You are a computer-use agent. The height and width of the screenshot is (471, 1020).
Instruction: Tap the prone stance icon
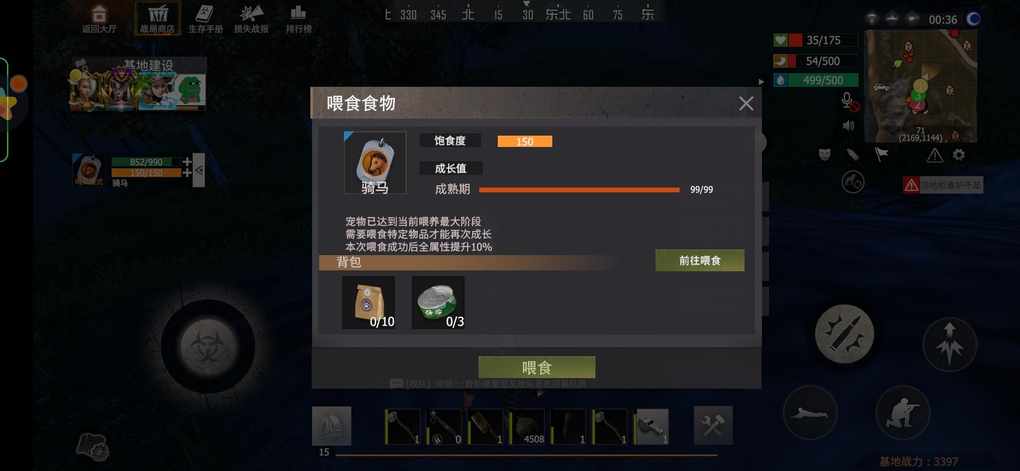click(x=809, y=412)
